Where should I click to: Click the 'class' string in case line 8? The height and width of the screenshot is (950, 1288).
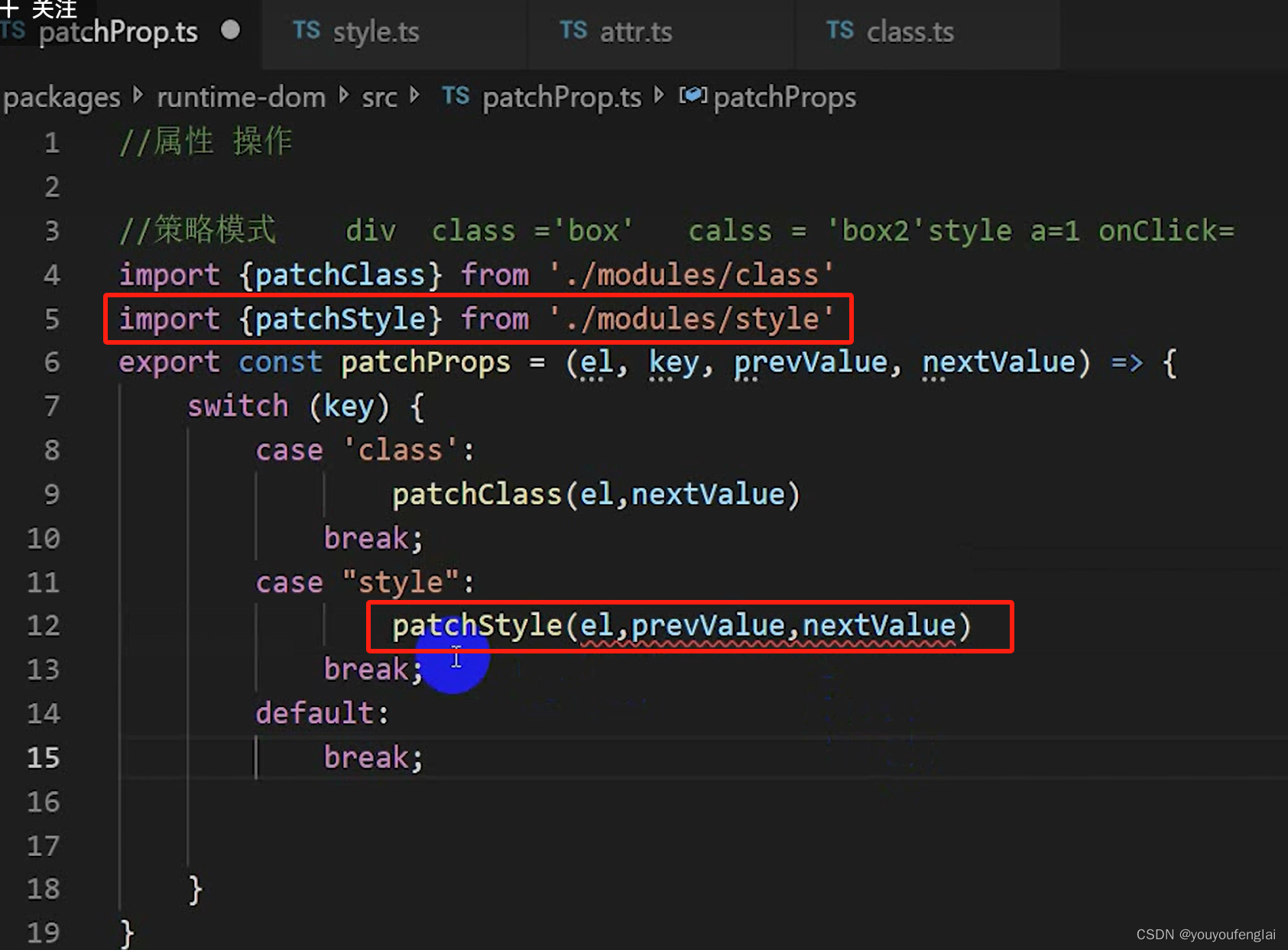401,450
